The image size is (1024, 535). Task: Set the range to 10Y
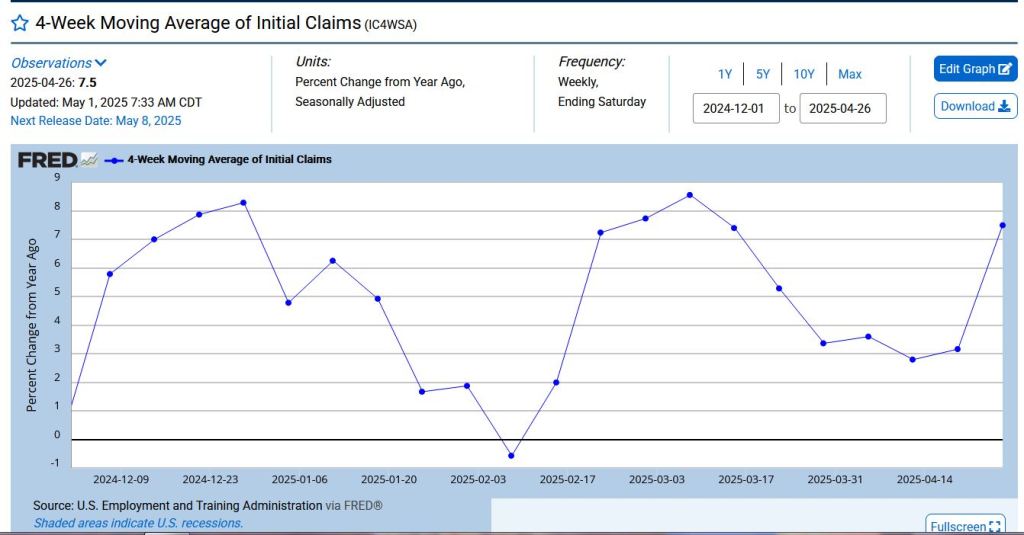click(803, 74)
